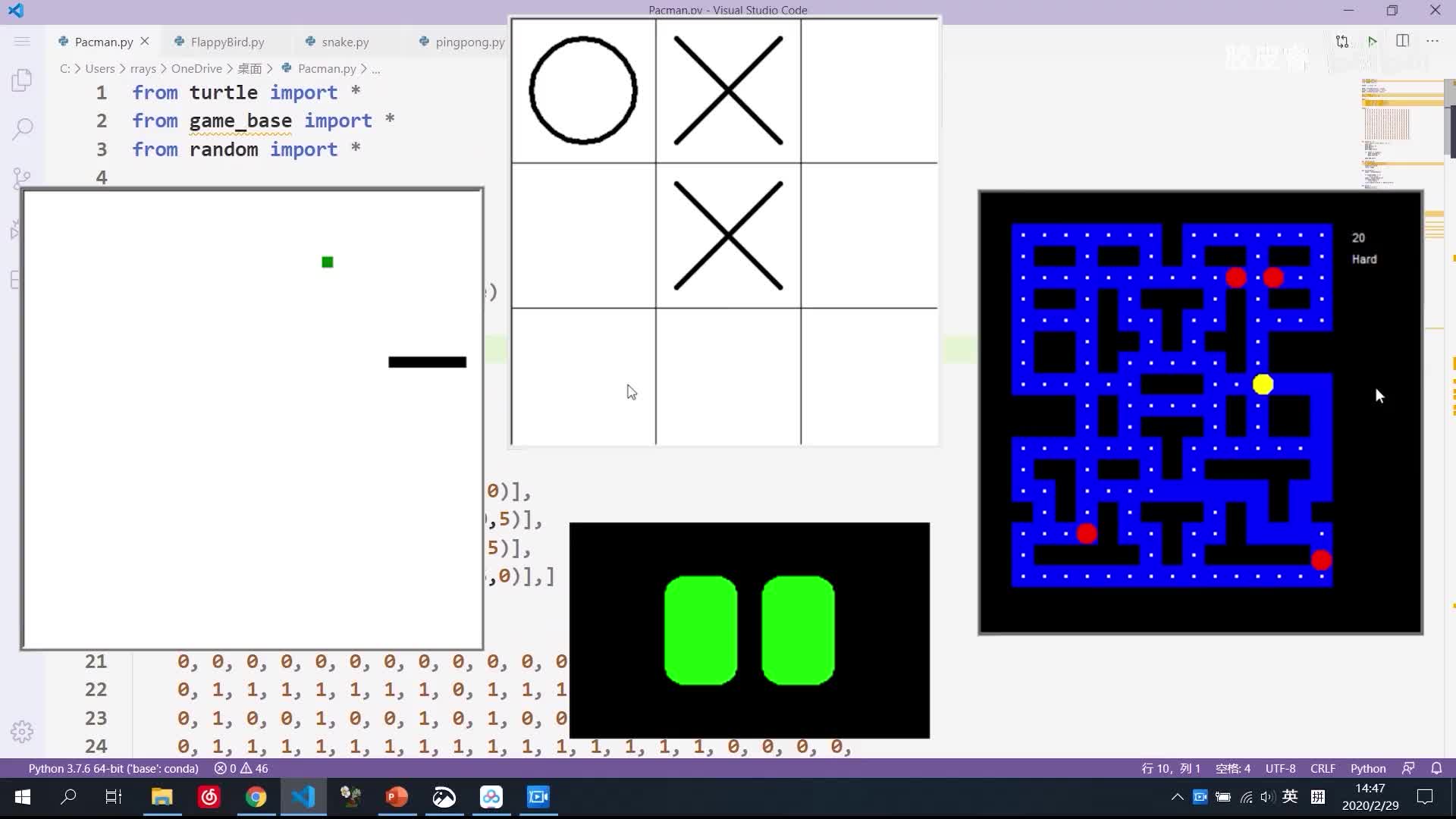
Task: Click the circle mark in tic-tac-toe board
Action: click(x=583, y=90)
